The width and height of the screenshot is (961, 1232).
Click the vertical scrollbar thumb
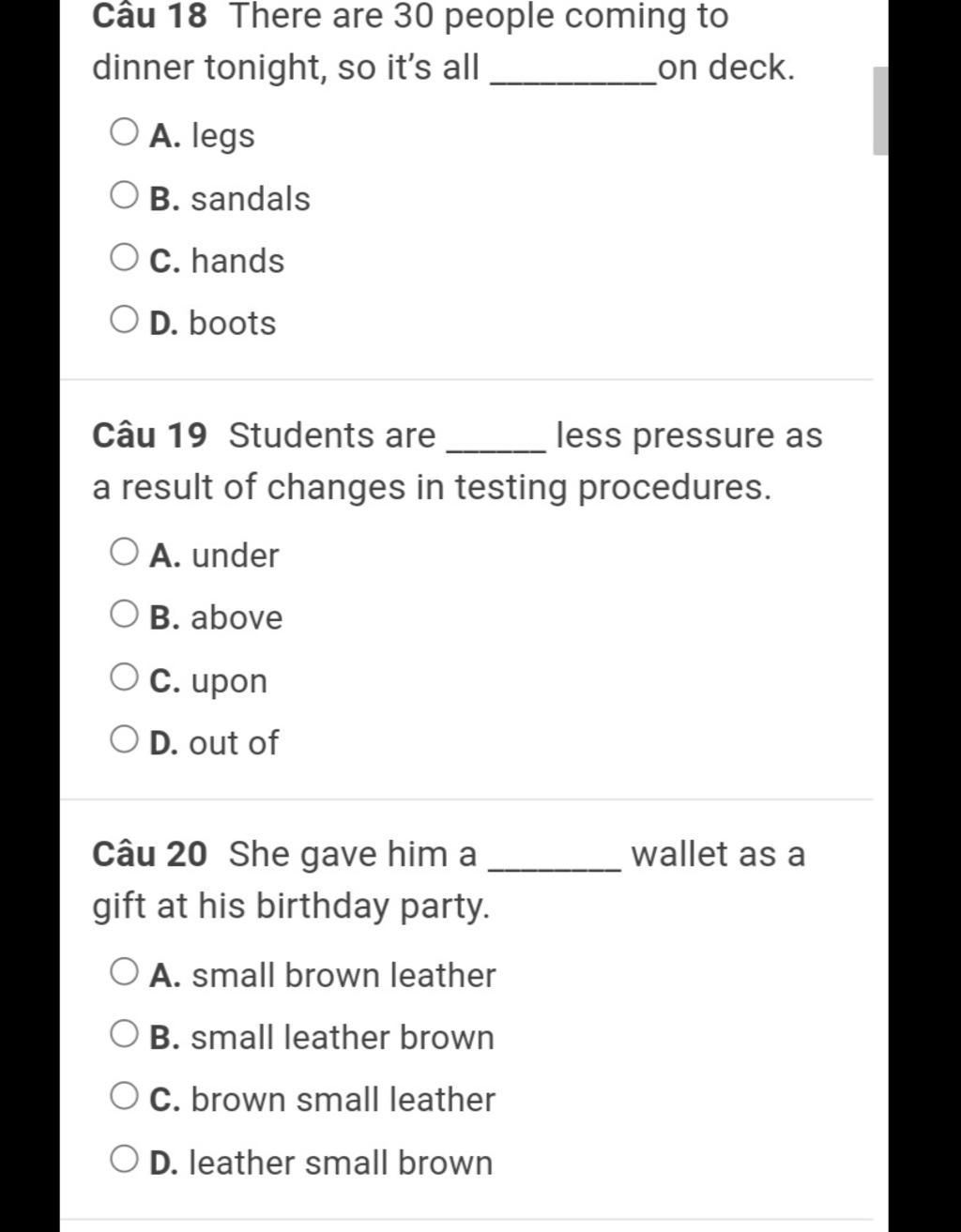click(880, 111)
